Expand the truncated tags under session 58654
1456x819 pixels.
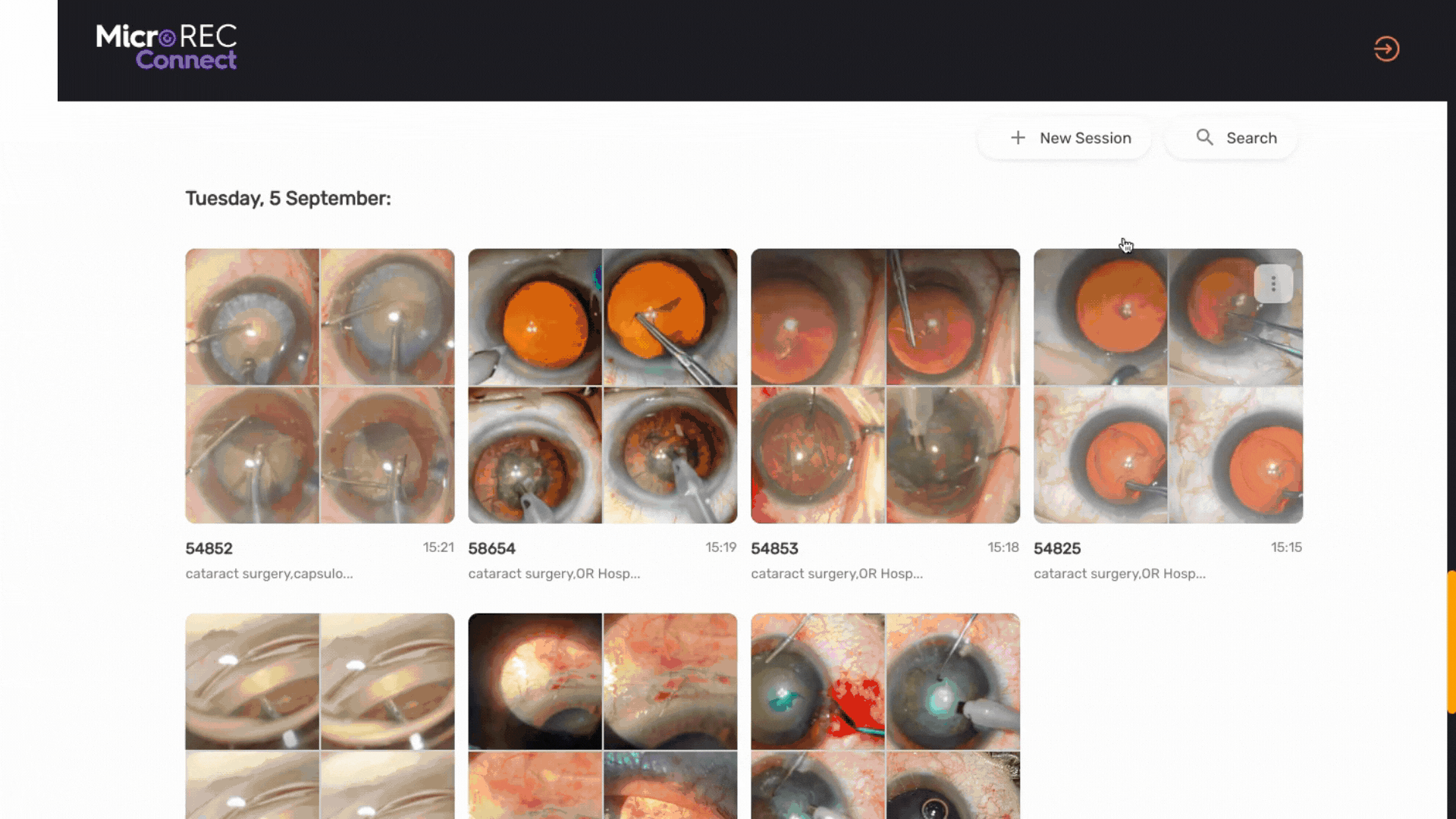tap(554, 573)
